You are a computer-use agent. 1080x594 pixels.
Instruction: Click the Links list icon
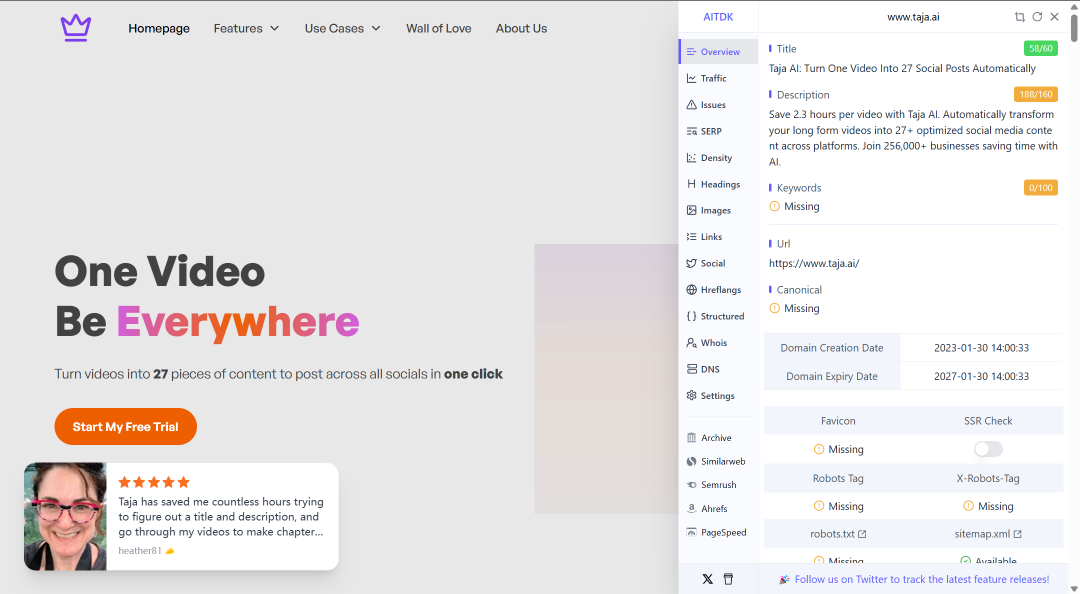[692, 236]
